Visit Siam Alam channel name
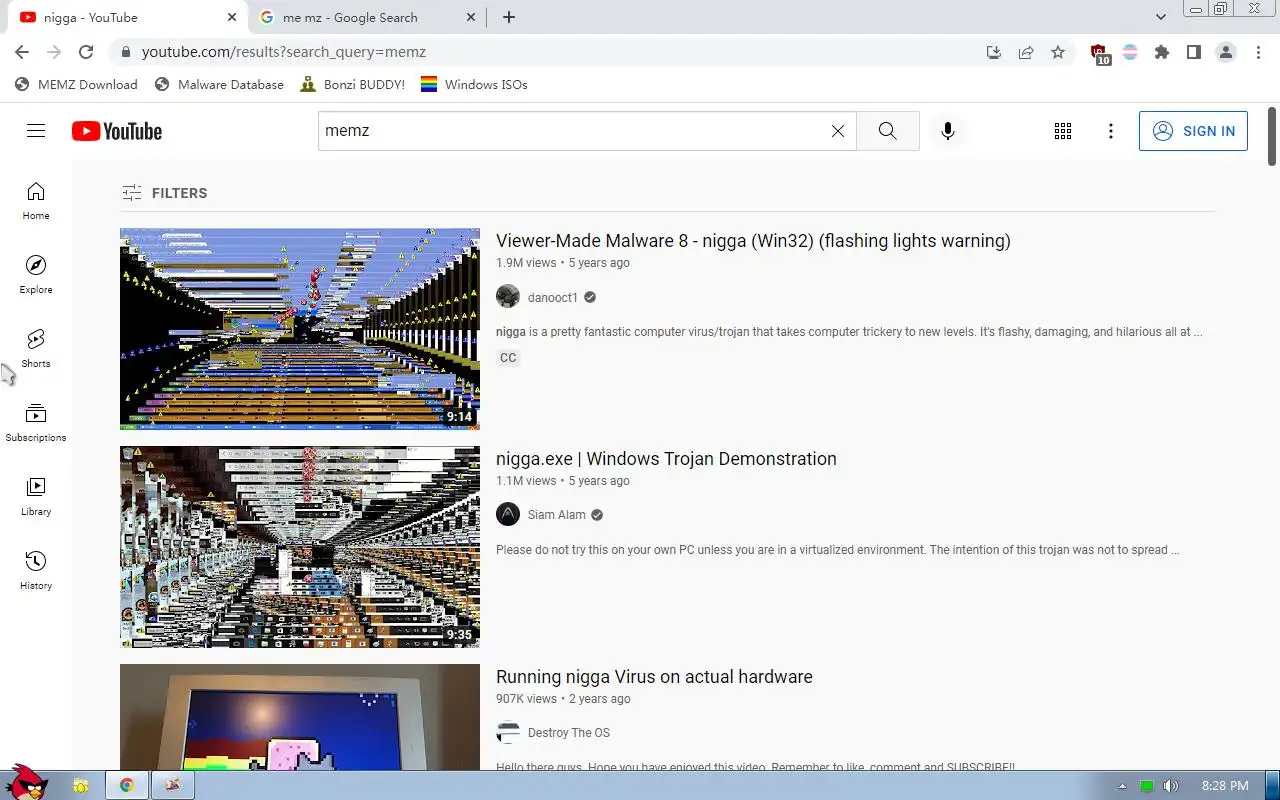Screen dimensions: 1280x800 tap(557, 515)
